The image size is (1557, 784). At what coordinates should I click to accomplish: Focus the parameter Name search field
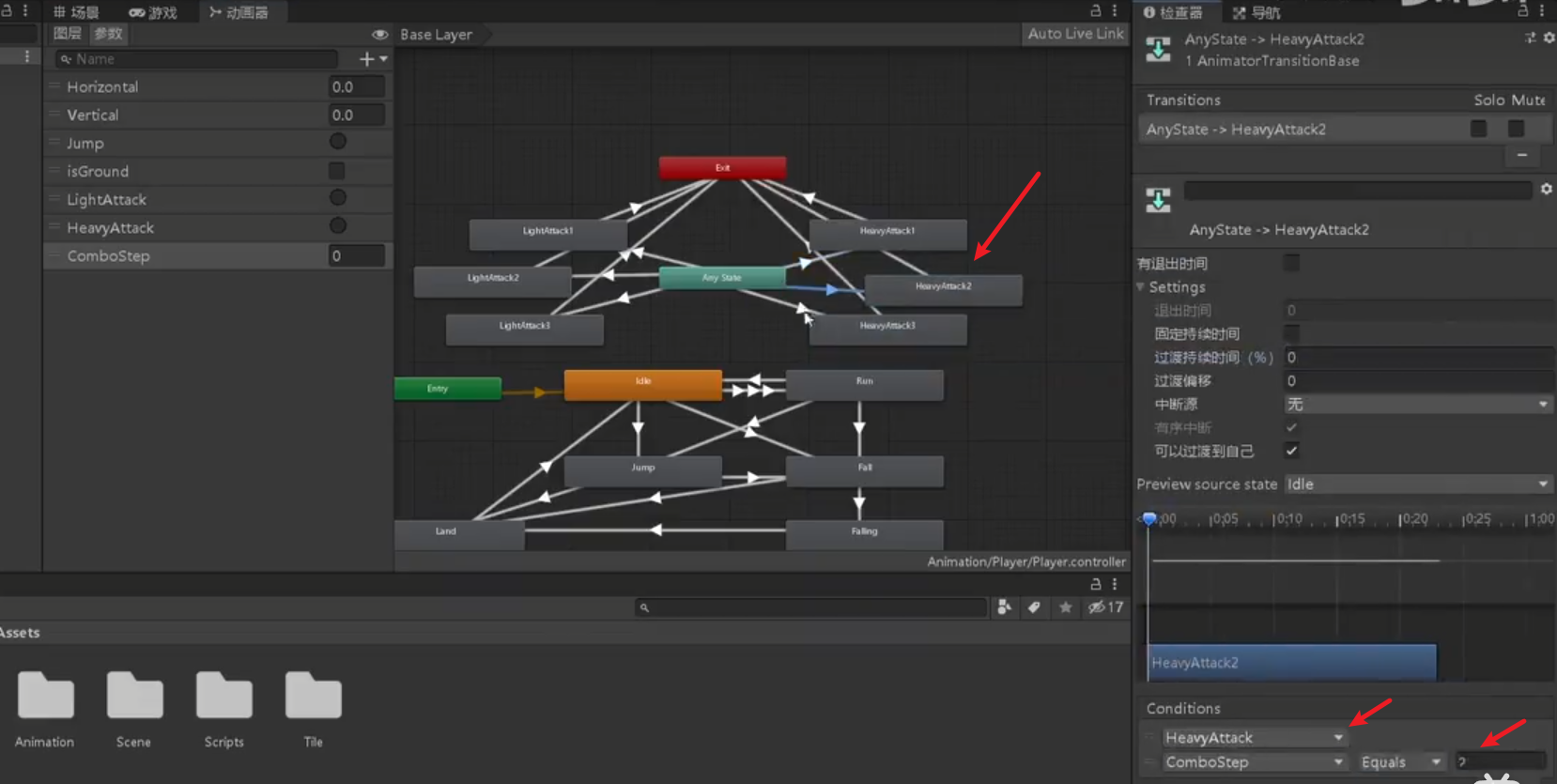click(196, 59)
